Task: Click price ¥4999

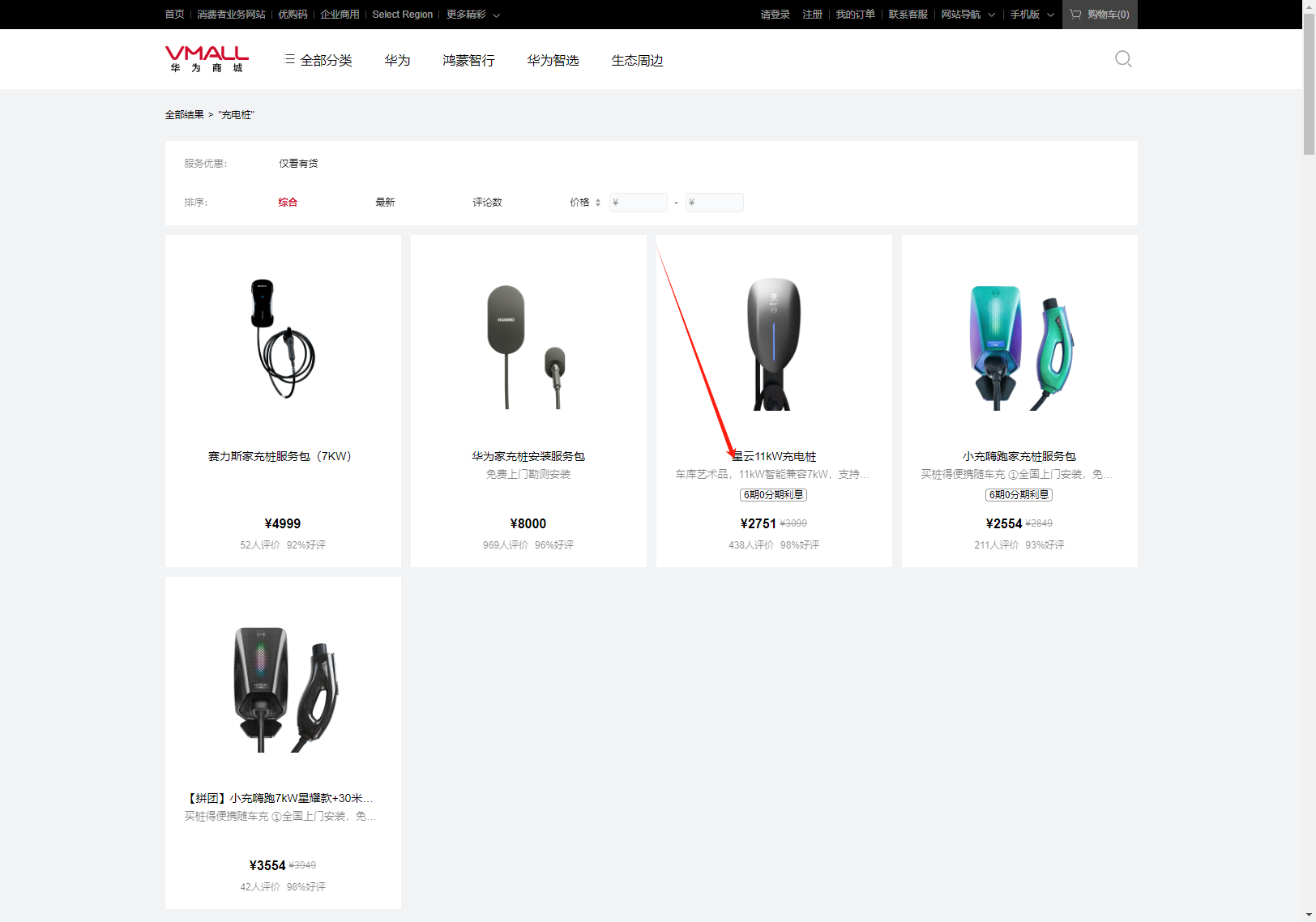Action: coord(283,523)
